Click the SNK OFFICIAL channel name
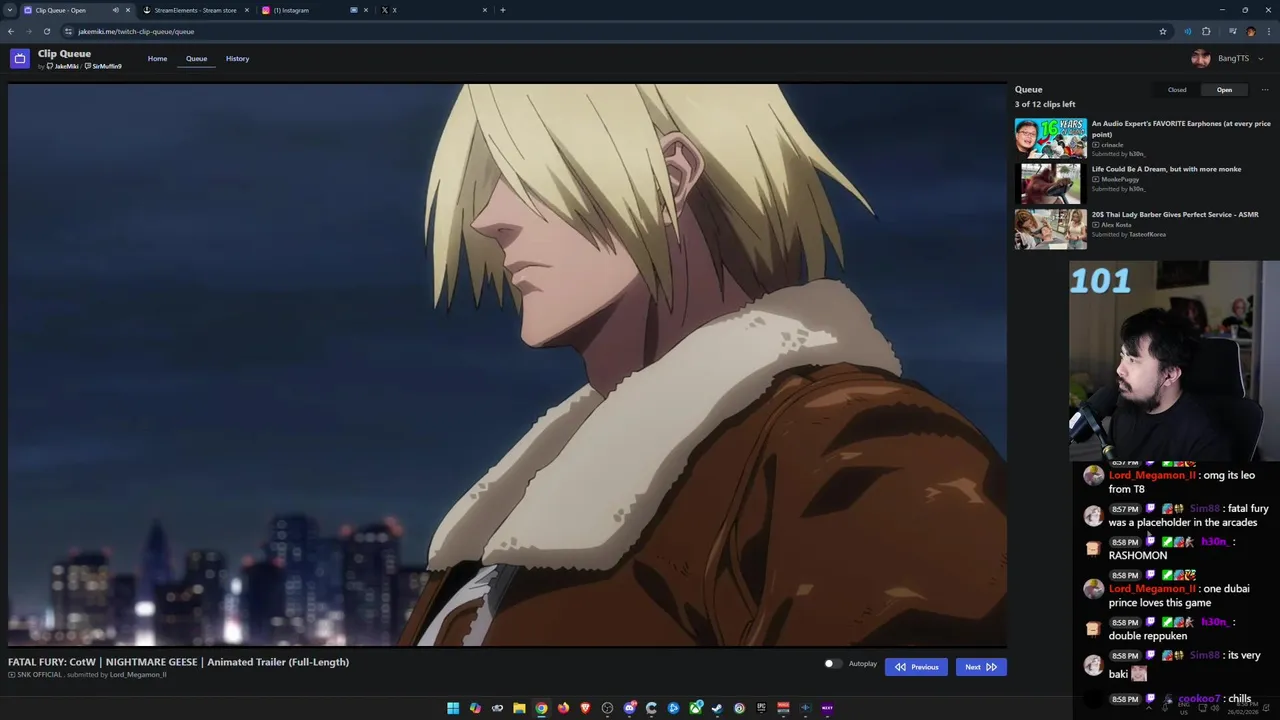 (x=39, y=675)
